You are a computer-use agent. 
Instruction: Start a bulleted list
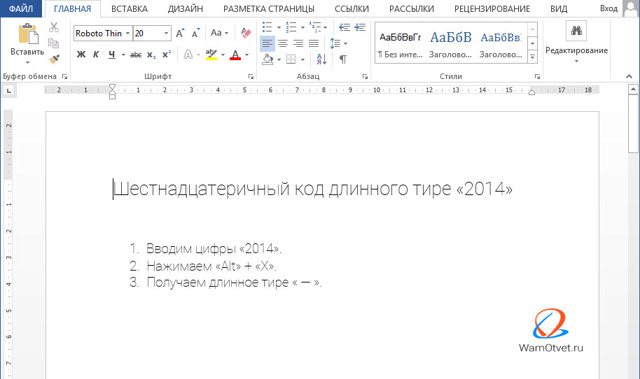point(267,27)
